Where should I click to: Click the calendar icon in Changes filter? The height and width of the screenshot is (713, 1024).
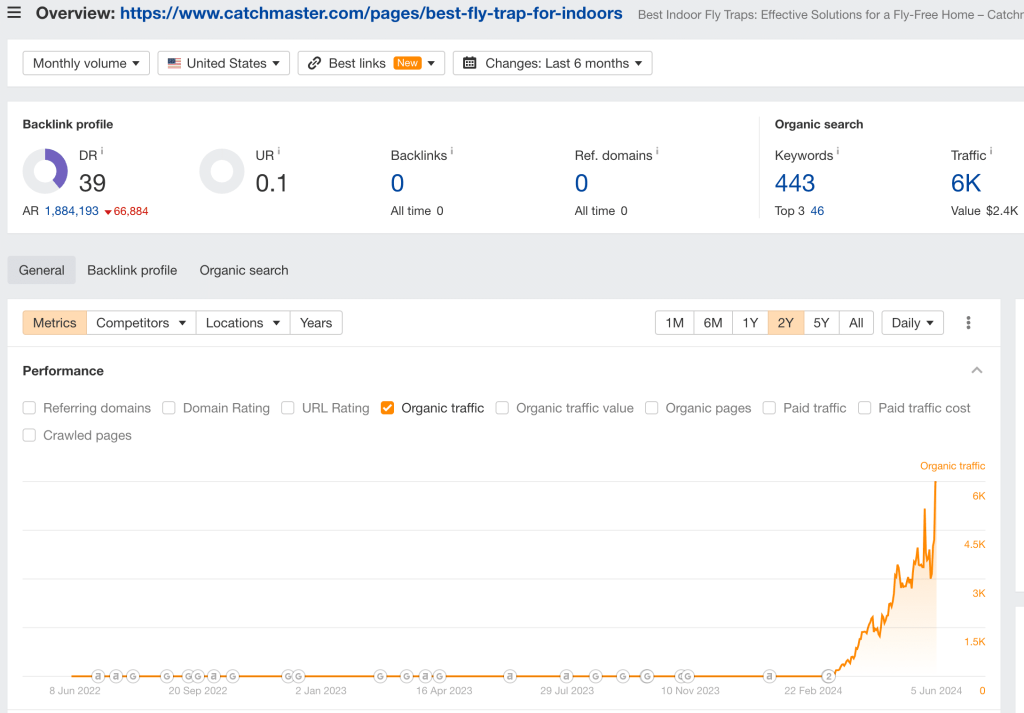(470, 63)
